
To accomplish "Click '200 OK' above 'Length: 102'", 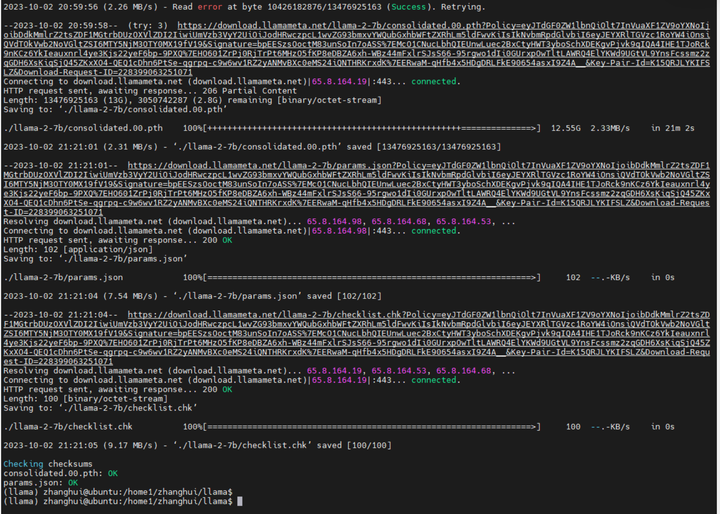I will click(x=217, y=240).
